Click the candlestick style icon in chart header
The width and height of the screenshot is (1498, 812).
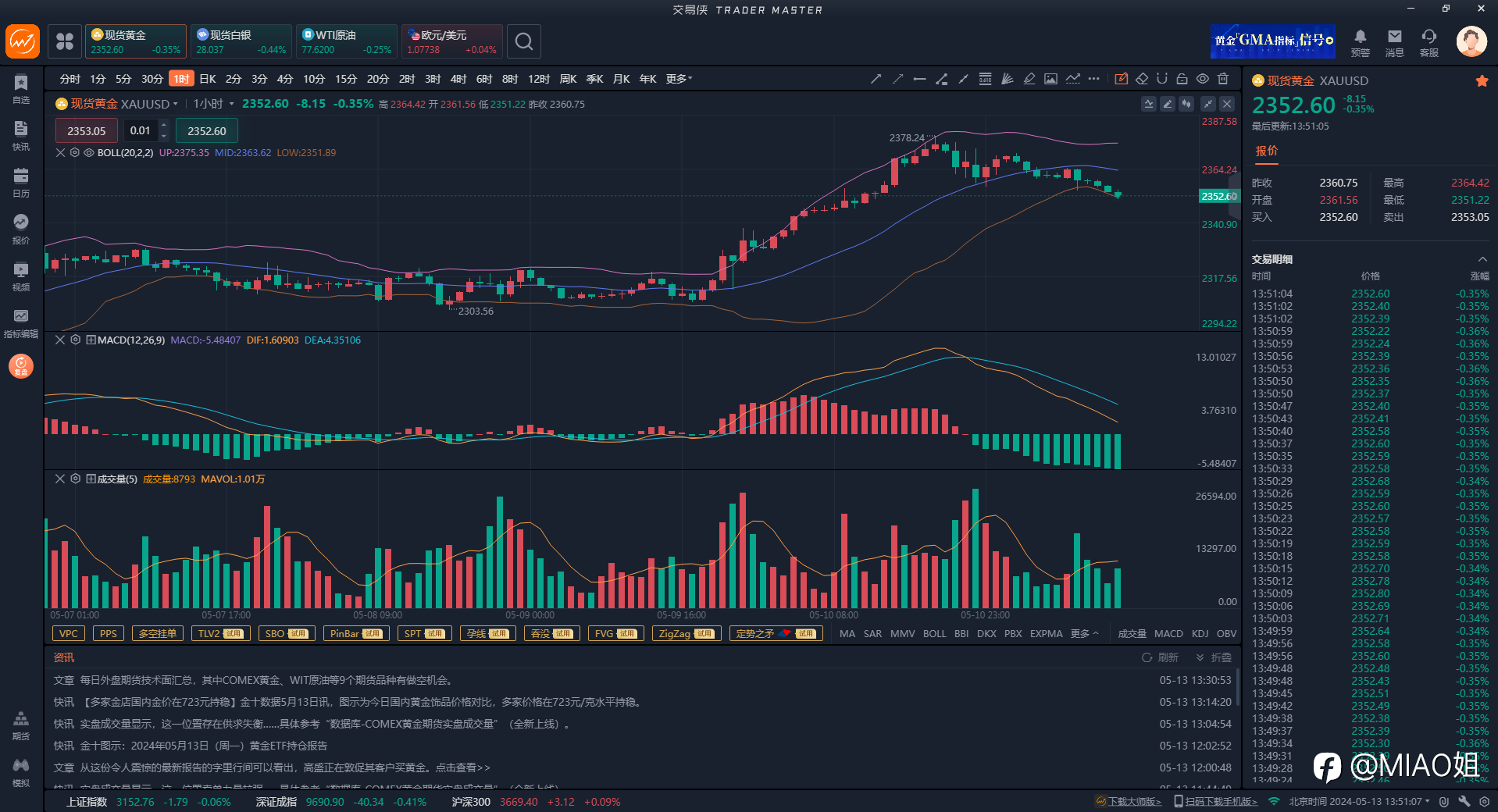(x=1186, y=104)
